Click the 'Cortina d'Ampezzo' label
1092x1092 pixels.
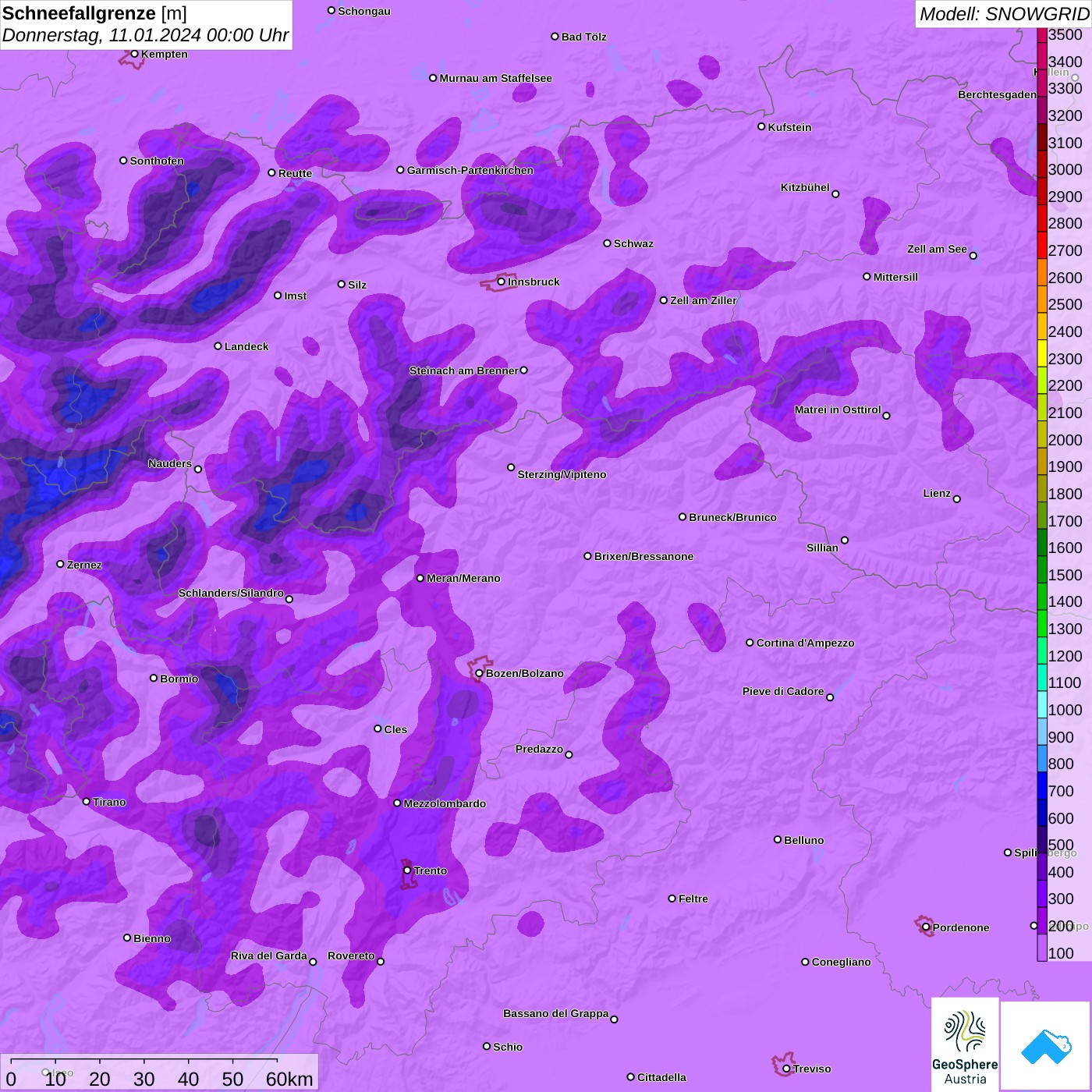[805, 643]
